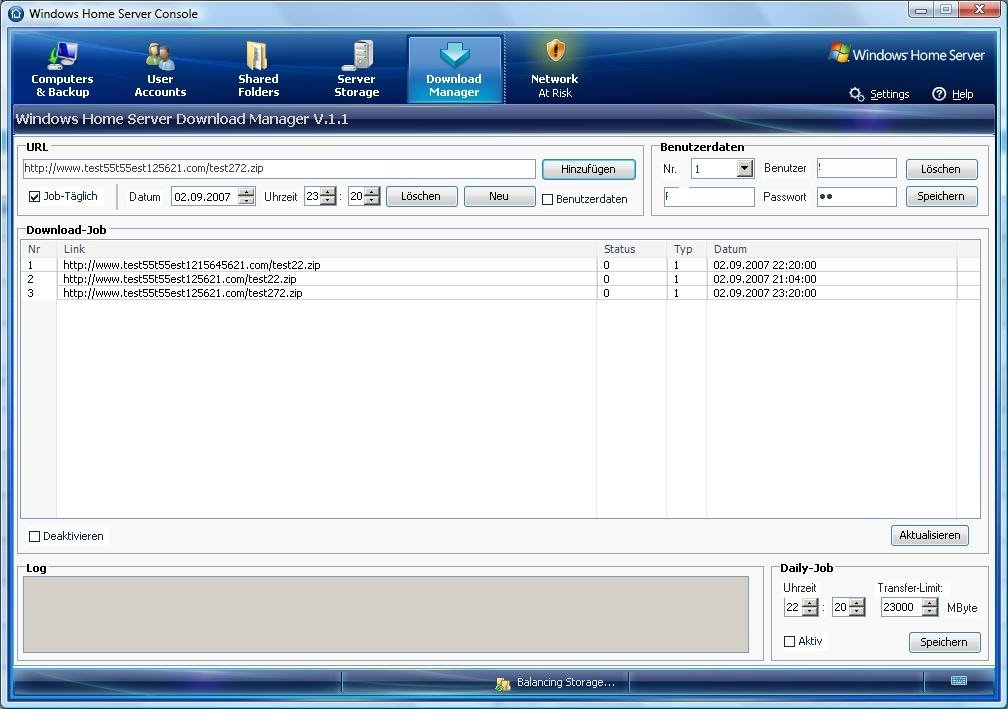
Task: Enable the Benutzerdaten checkbox
Action: [548, 200]
